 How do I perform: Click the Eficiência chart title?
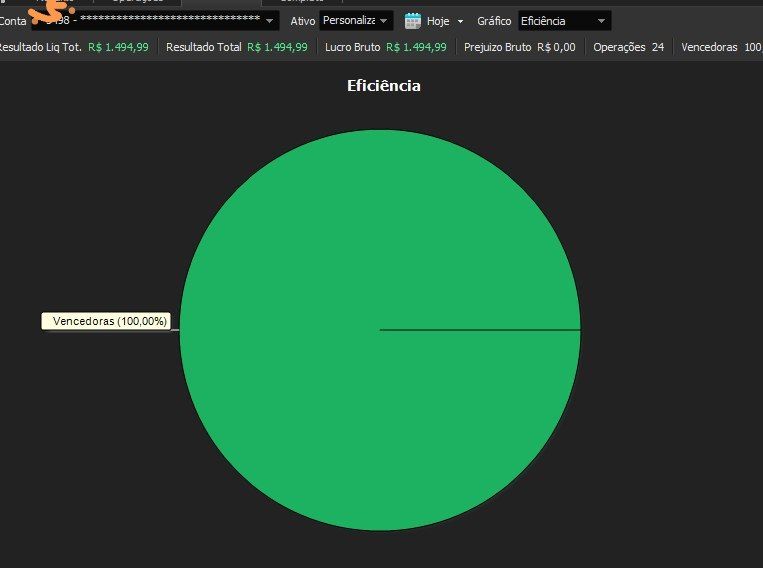383,86
